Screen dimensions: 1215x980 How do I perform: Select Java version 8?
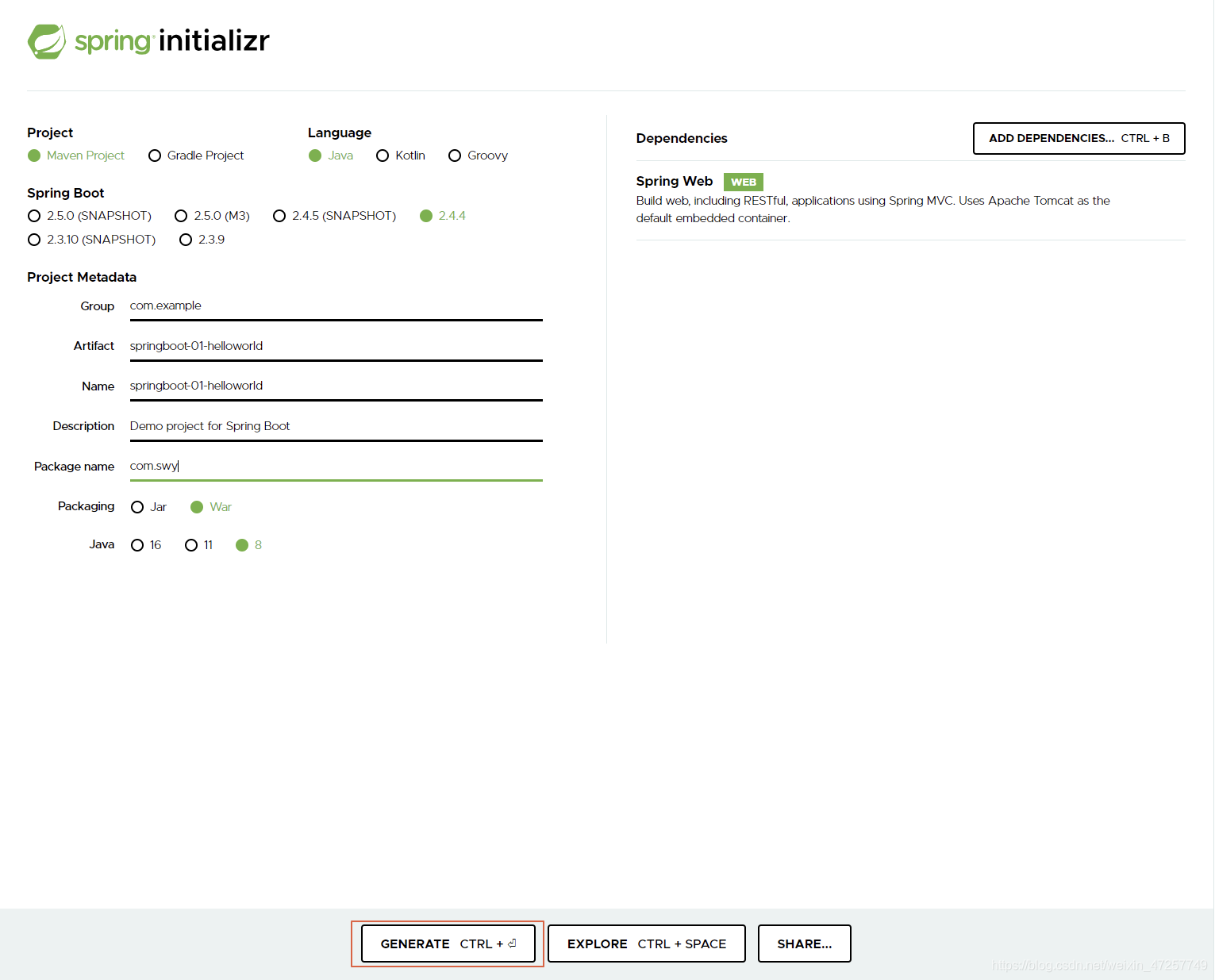click(249, 545)
